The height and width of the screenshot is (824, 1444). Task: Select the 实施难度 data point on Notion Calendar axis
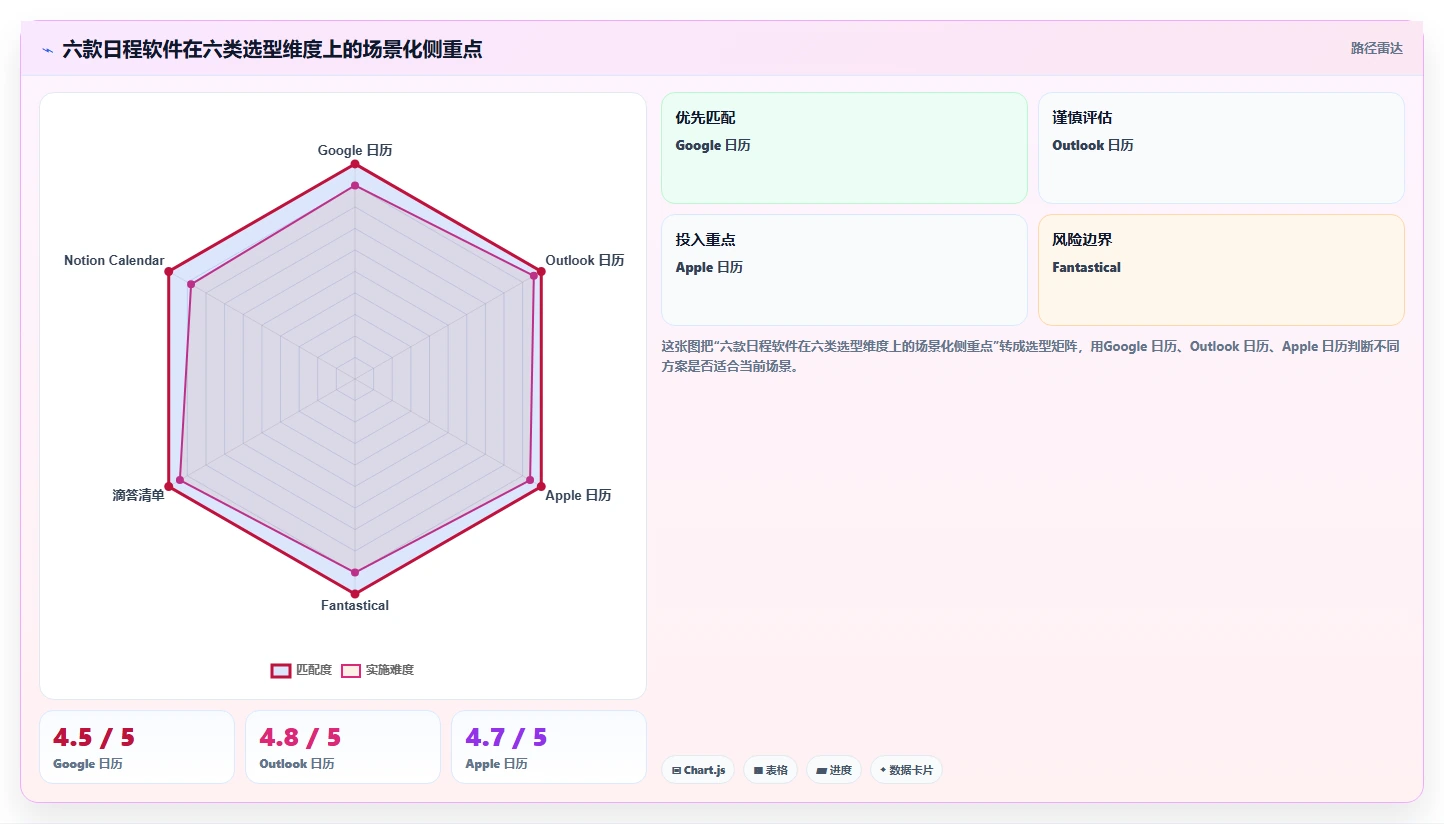point(191,285)
